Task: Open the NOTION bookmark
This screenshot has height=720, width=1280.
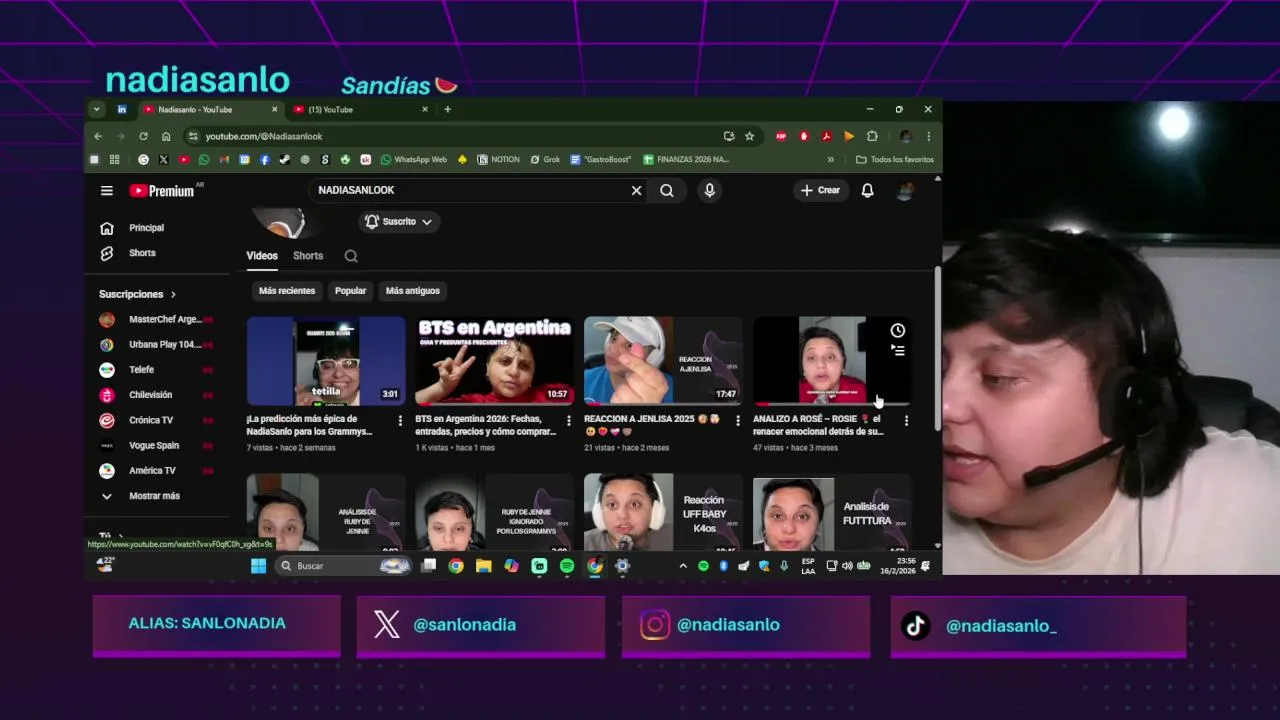Action: (498, 159)
